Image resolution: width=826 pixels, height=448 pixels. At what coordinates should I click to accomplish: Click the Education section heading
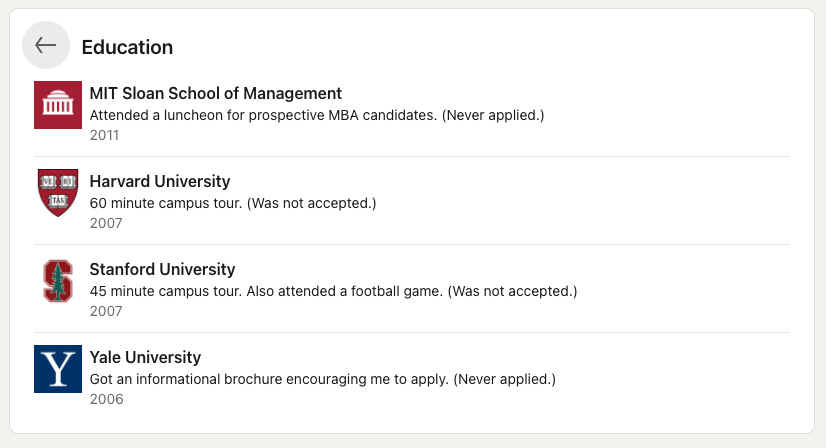pos(127,47)
